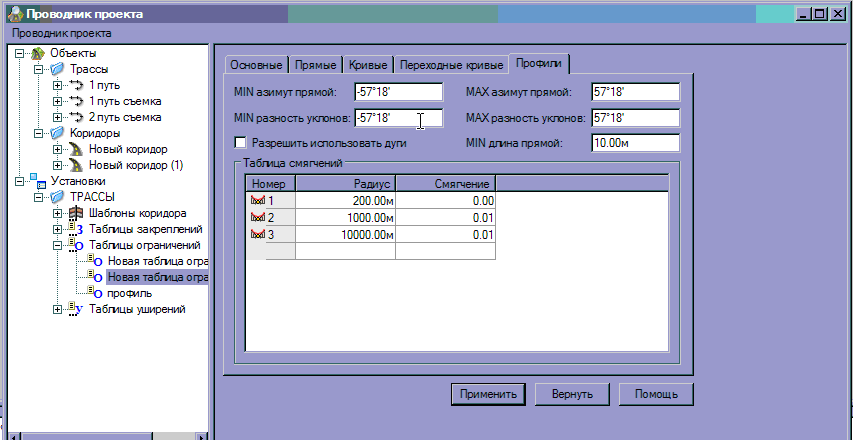Click the Таблицы уширений icon
Viewport: 853px width, 440px height.
(x=75, y=309)
